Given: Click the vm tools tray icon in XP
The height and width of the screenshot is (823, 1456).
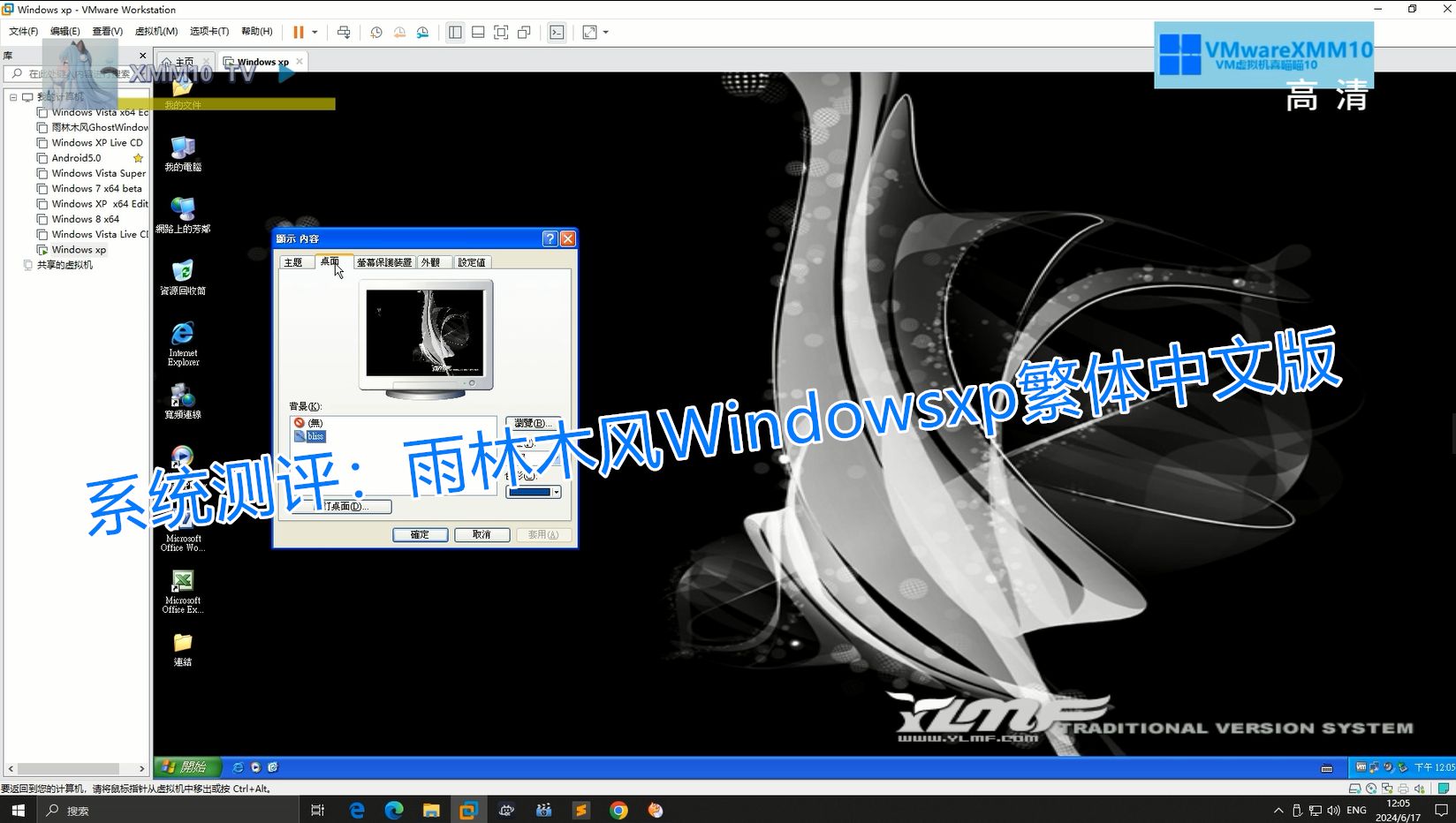Looking at the screenshot, I should 1361,767.
